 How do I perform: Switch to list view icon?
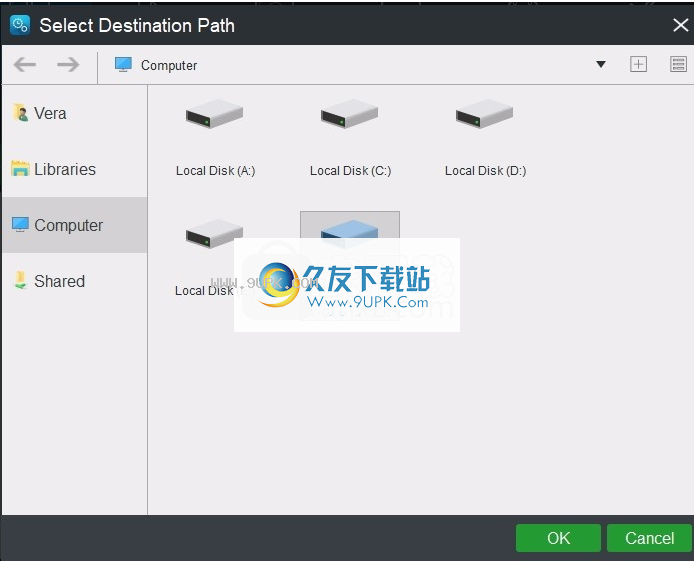click(x=678, y=65)
